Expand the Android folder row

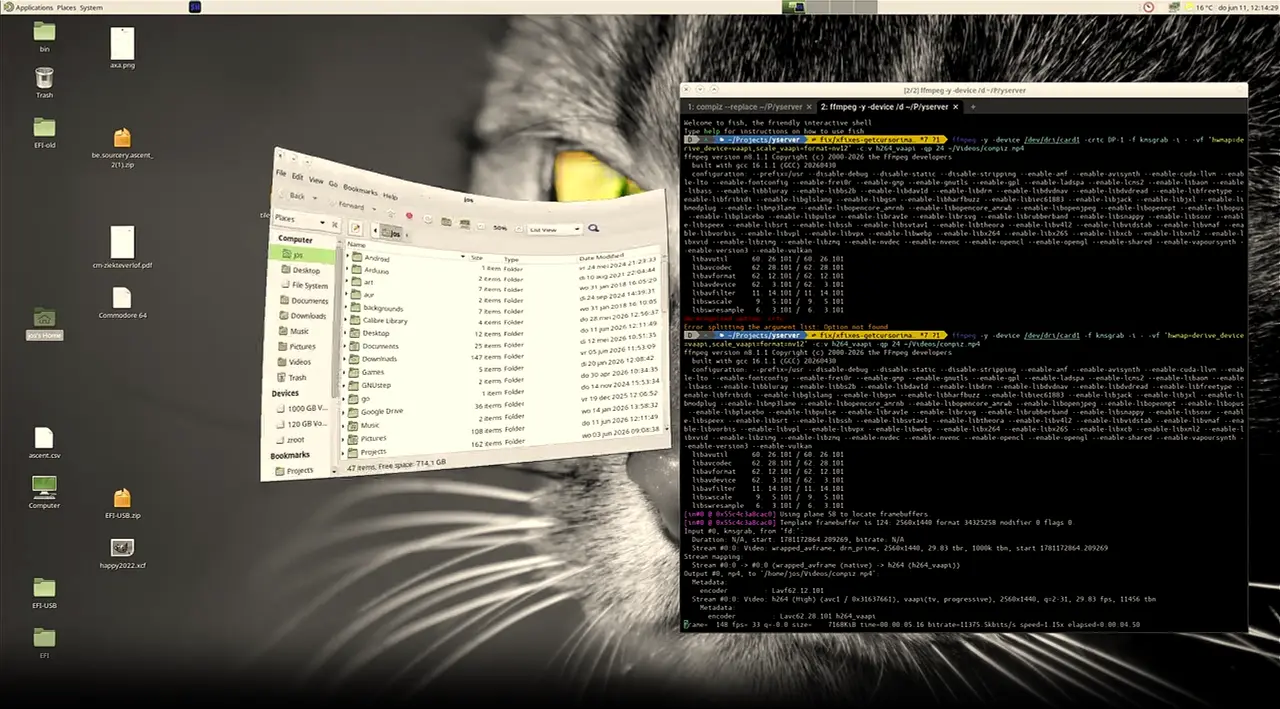point(347,256)
